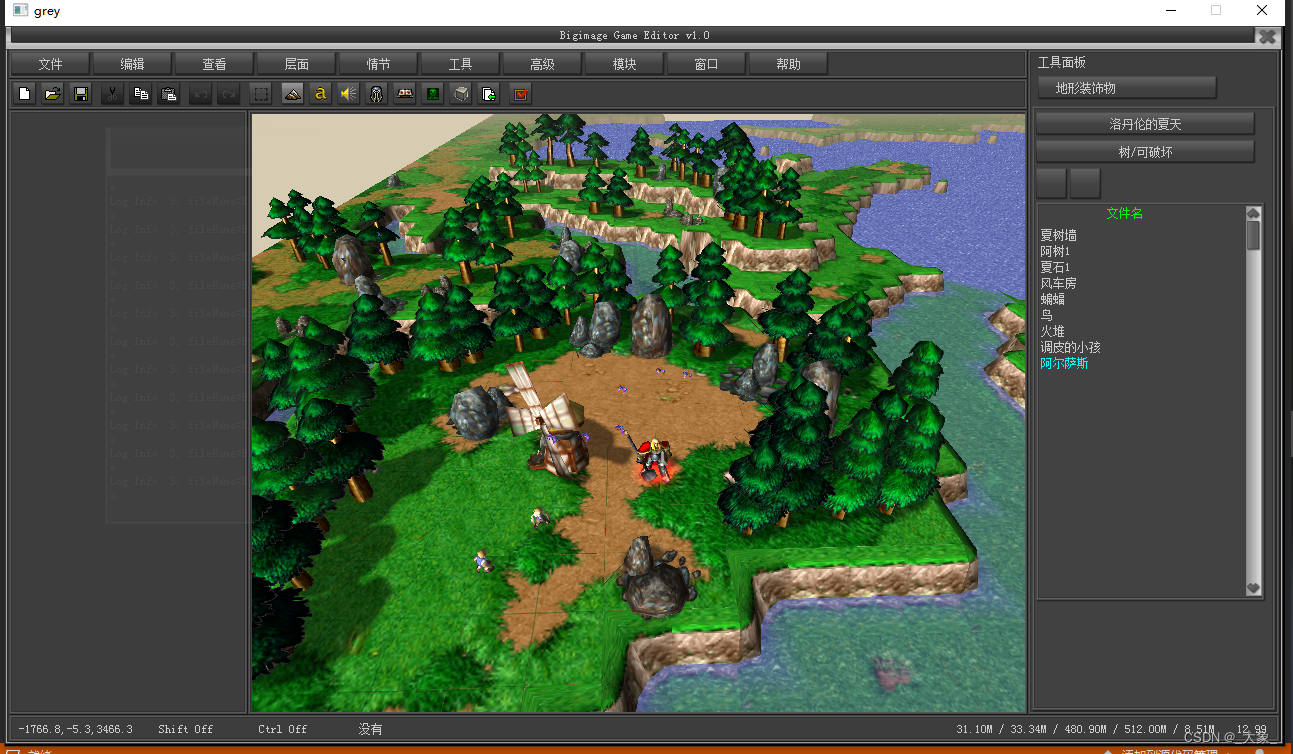The width and height of the screenshot is (1293, 754).
Task: Click the Copy icon in toolbar
Action: 141,94
